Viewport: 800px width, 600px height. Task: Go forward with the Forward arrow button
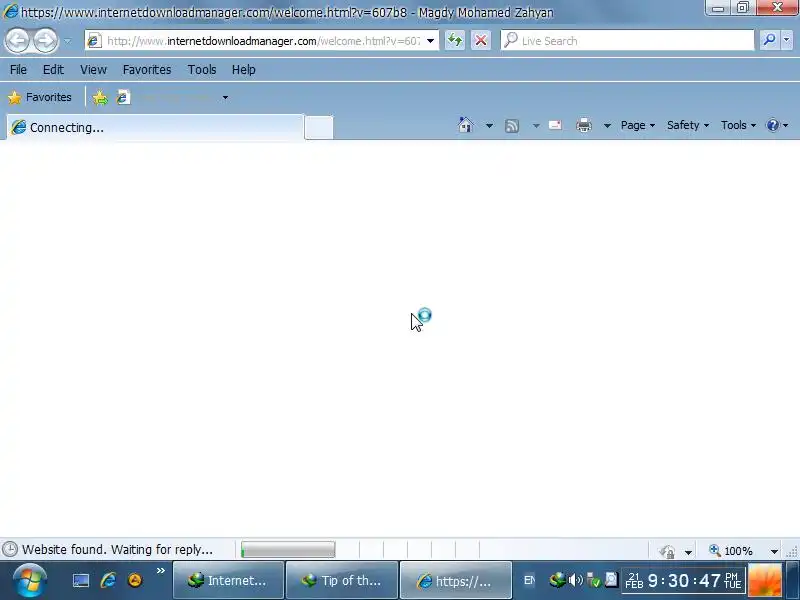45,41
